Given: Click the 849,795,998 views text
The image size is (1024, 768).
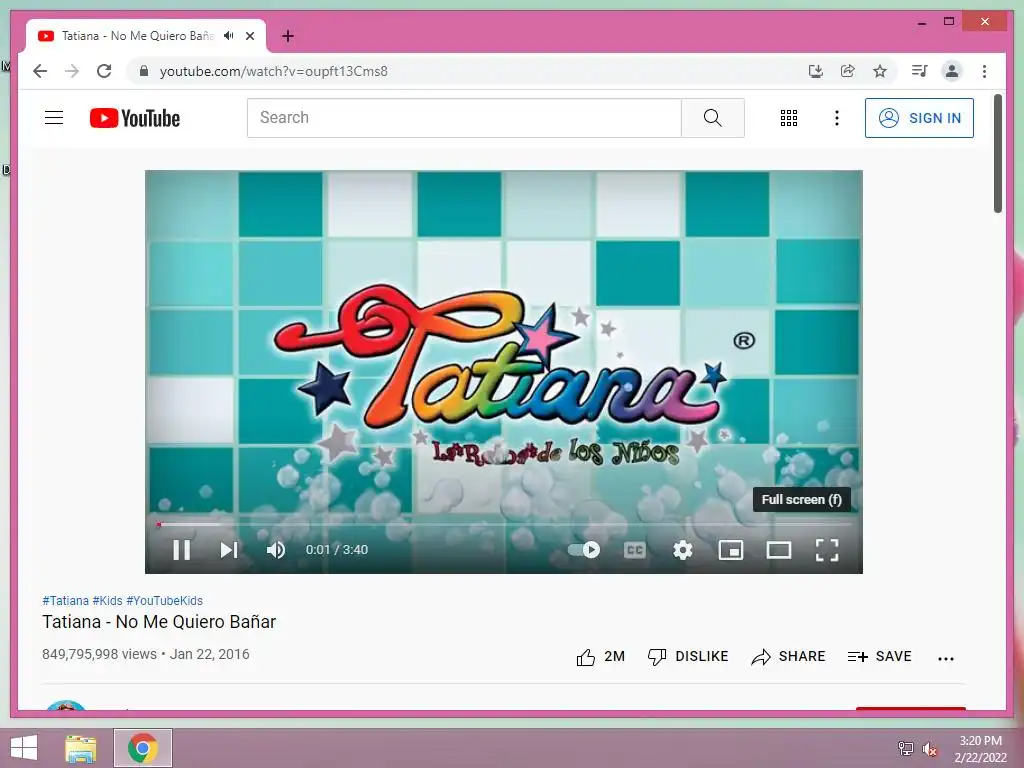Looking at the screenshot, I should [99, 654].
